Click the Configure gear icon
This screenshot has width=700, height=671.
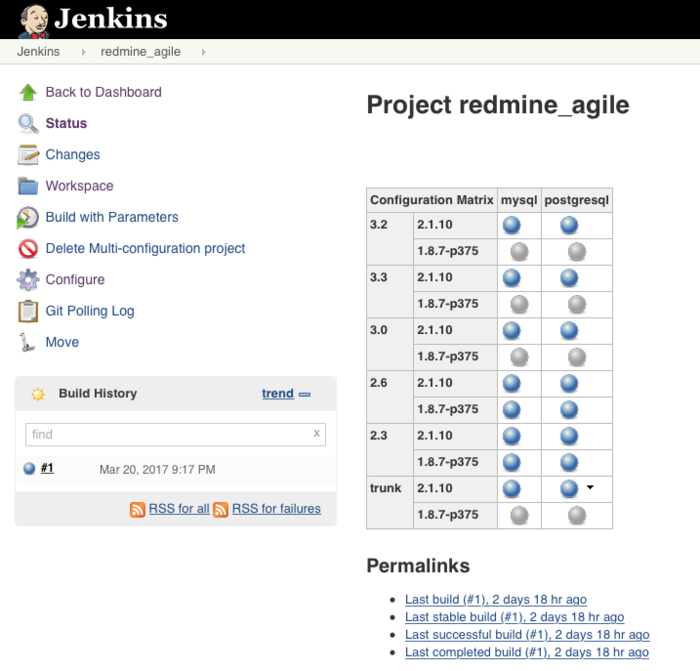tap(28, 280)
